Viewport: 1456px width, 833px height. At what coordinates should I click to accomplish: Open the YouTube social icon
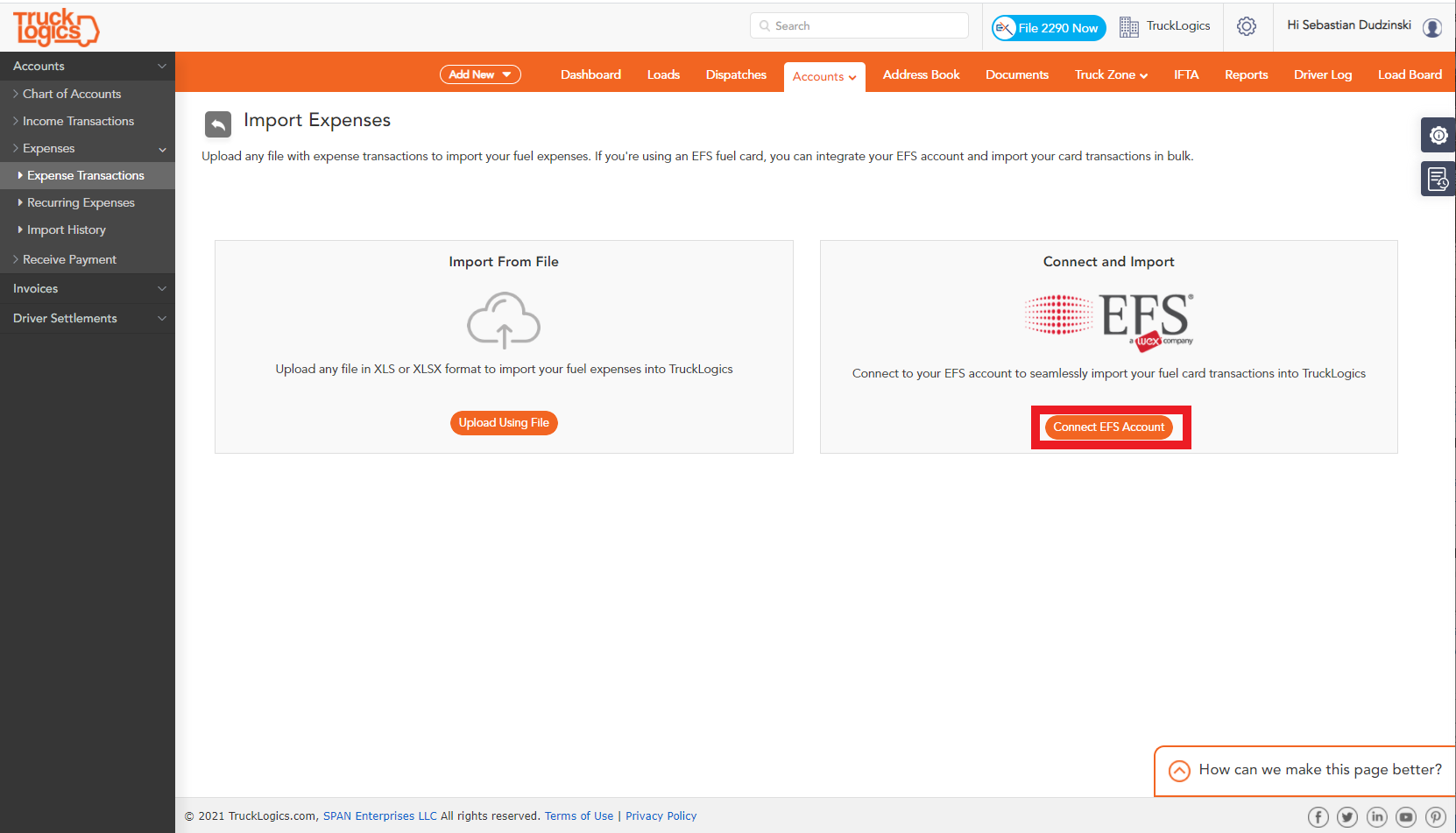1406,817
